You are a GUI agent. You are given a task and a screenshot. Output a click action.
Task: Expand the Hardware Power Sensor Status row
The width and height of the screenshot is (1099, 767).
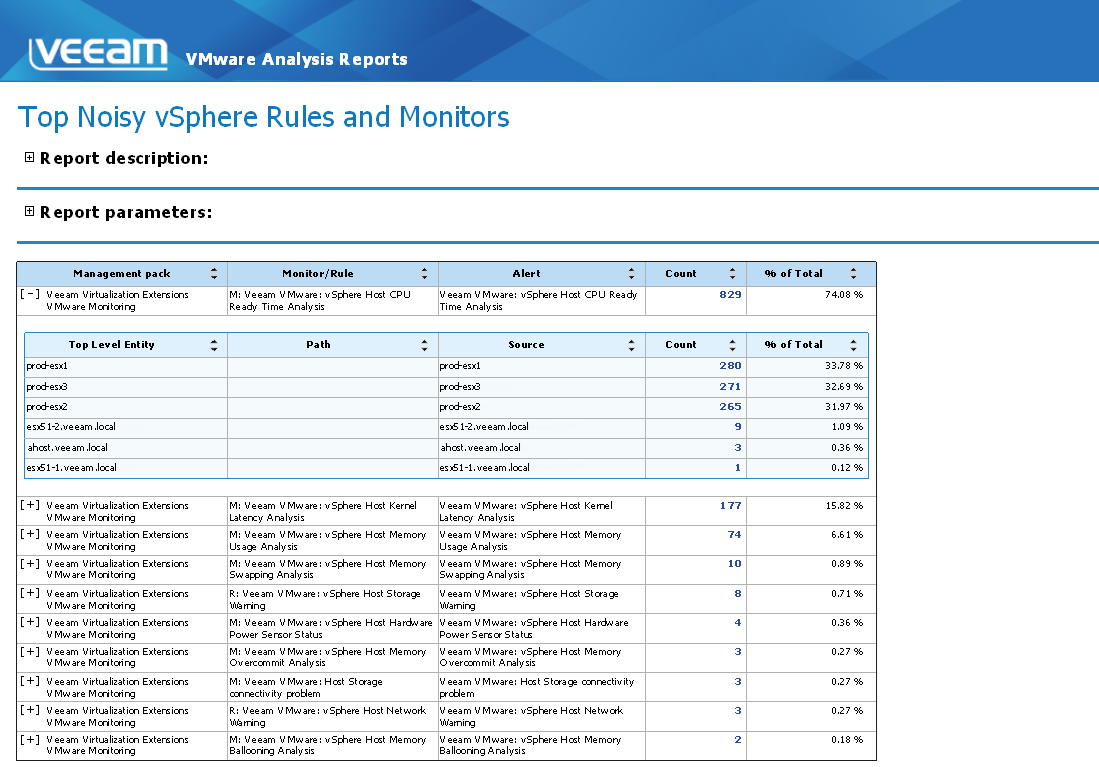[x=30, y=622]
